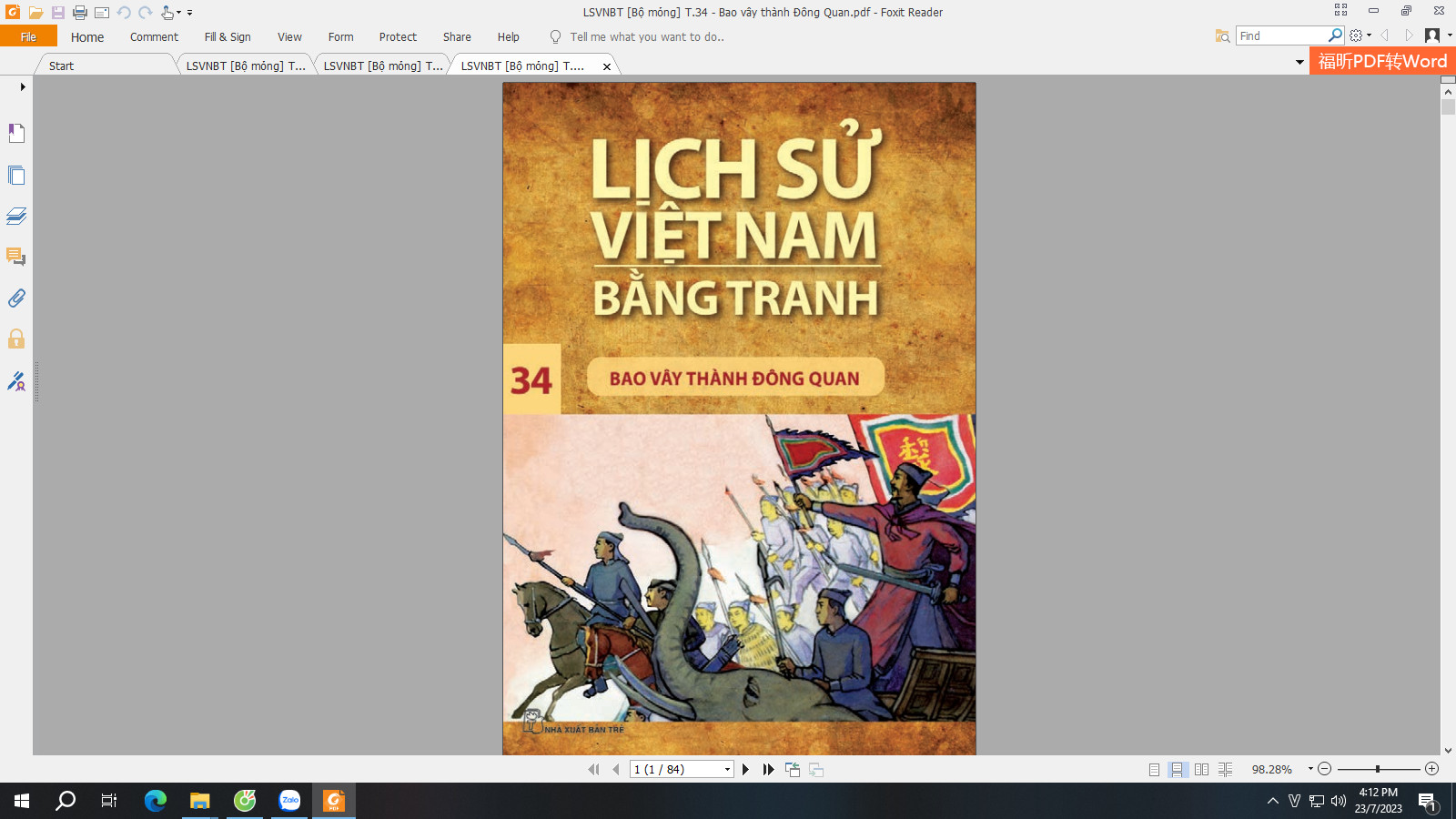The image size is (1456, 819).
Task: Open the File menu
Action: tap(28, 36)
